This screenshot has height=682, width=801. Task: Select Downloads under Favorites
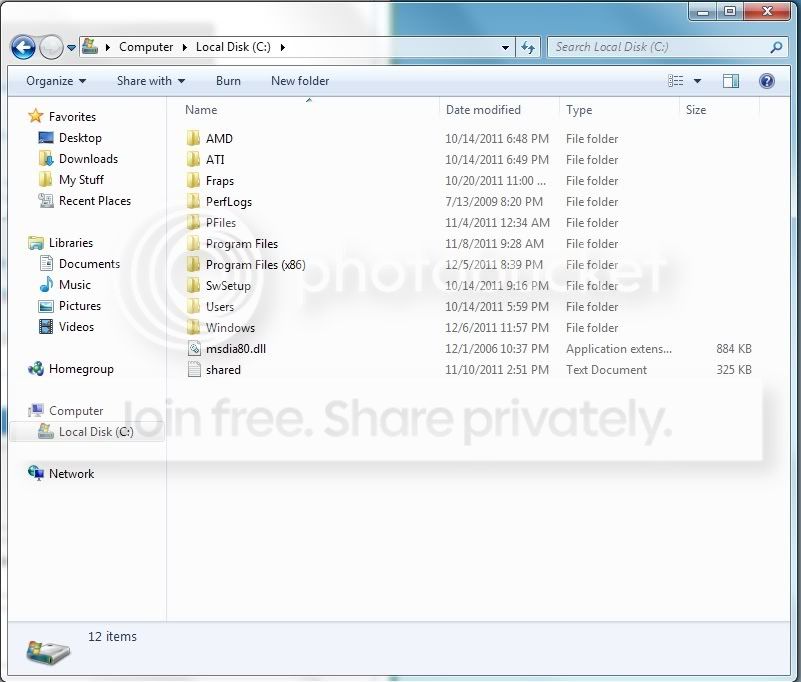pos(88,159)
